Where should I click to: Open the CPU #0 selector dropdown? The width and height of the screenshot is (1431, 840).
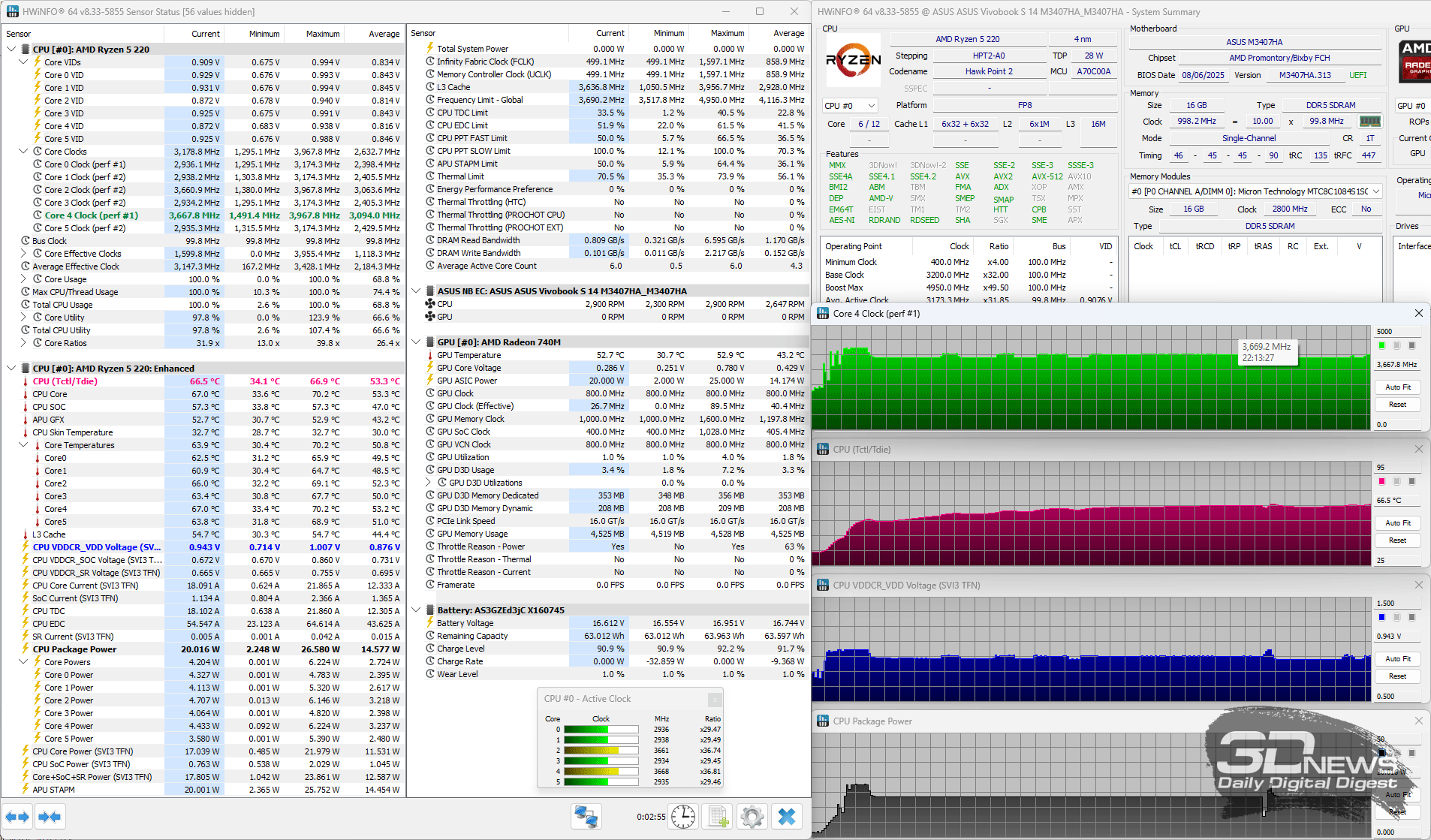coord(850,106)
